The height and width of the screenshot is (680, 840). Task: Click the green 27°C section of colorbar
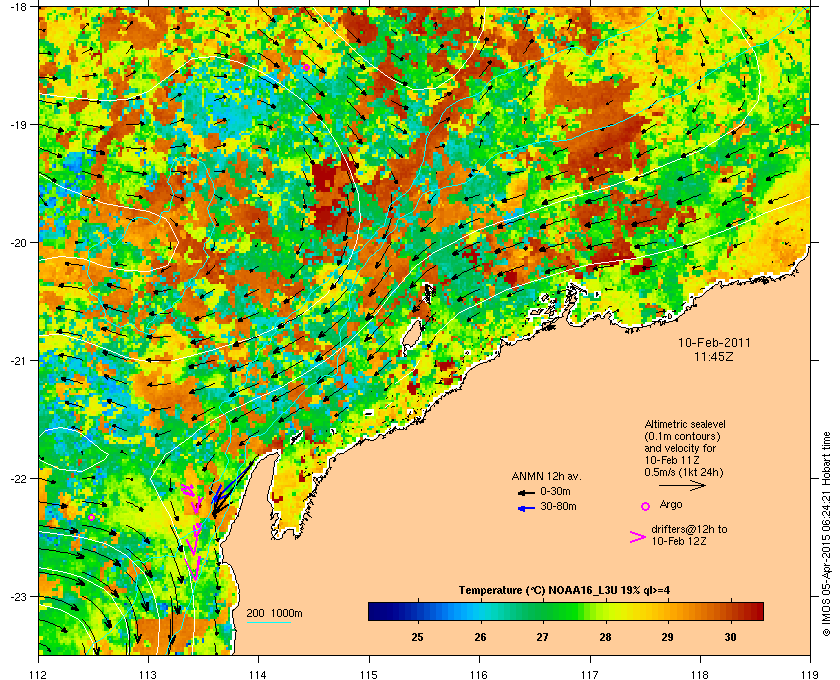point(543,611)
